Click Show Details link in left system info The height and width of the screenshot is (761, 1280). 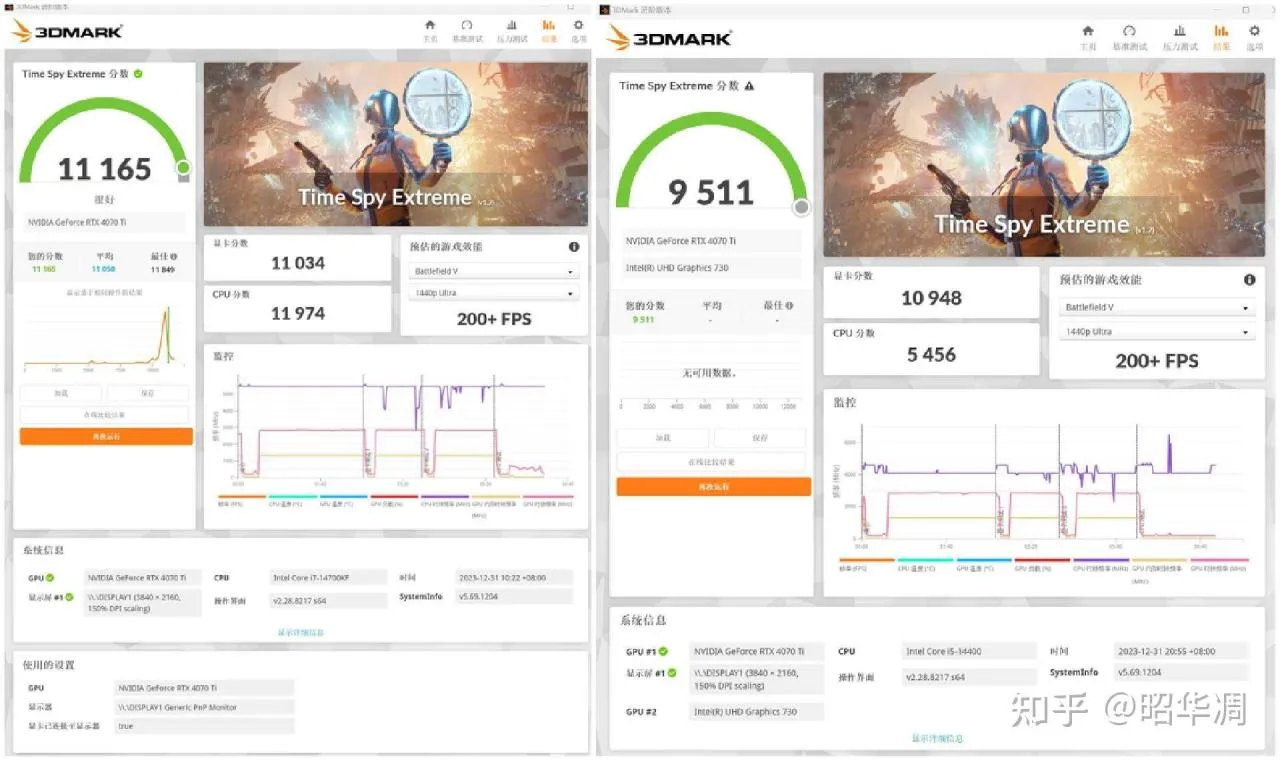point(301,632)
